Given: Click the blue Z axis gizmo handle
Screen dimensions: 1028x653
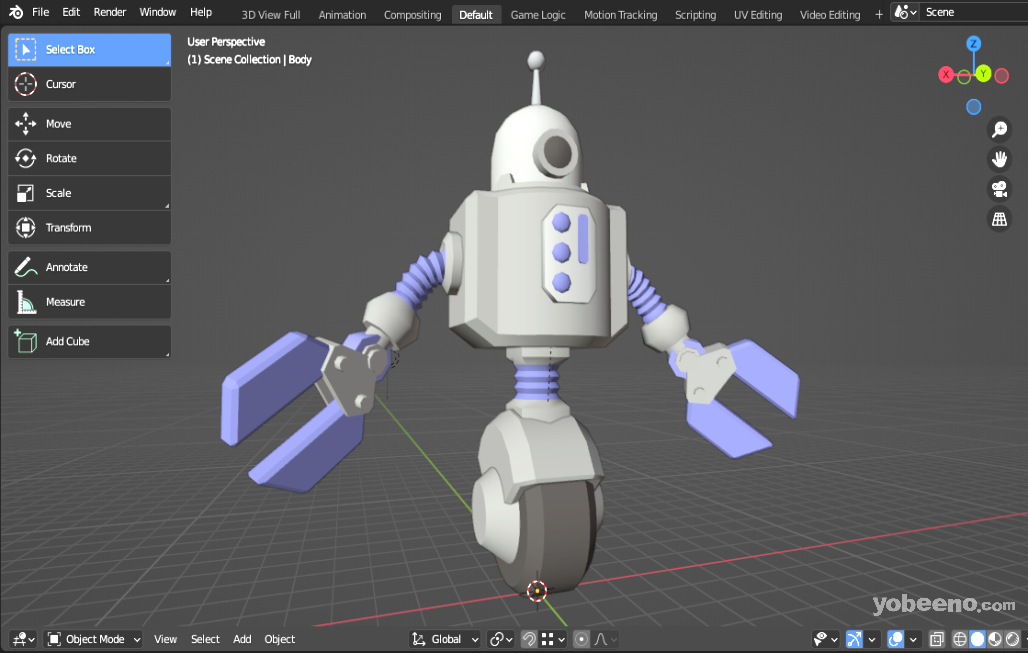Looking at the screenshot, I should pyautogui.click(x=974, y=44).
